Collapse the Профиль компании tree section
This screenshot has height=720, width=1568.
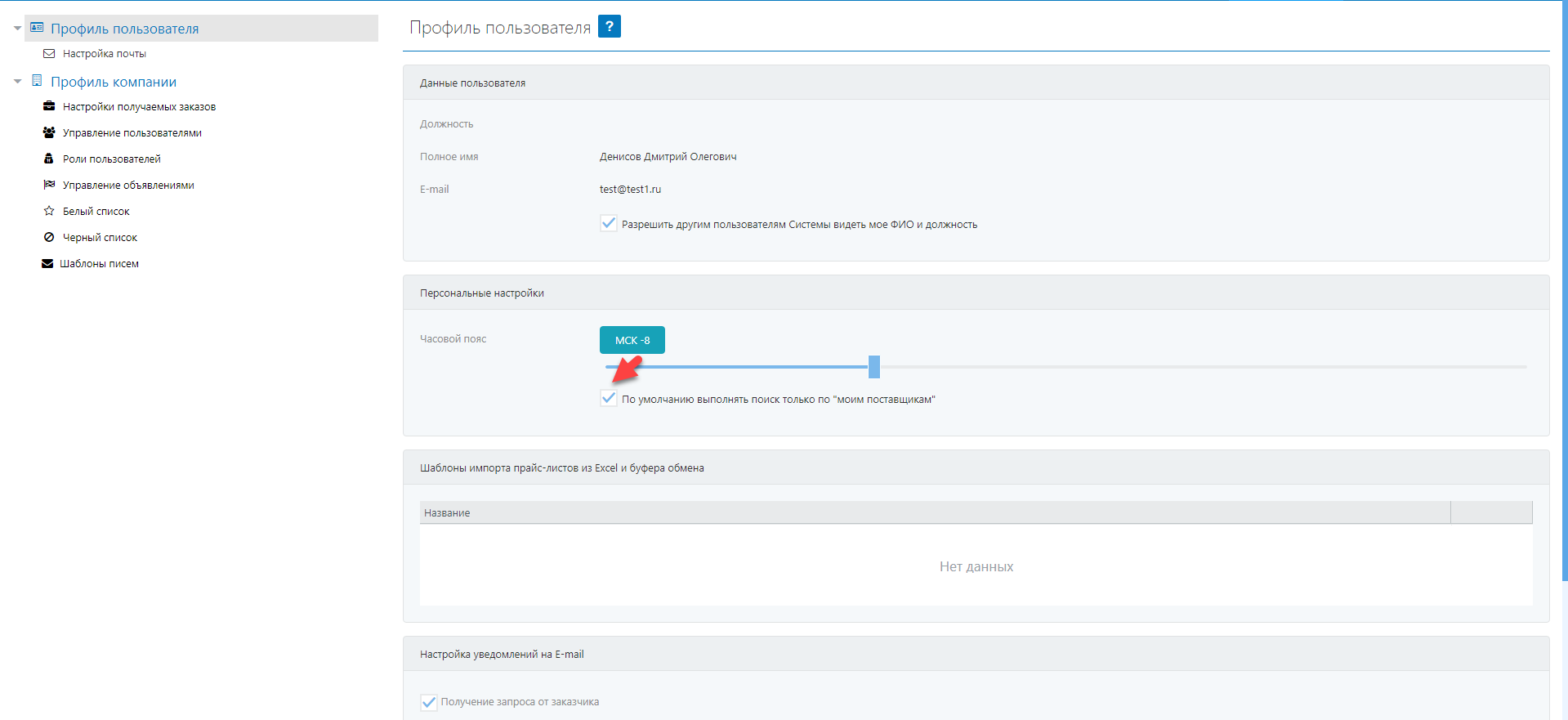pyautogui.click(x=17, y=82)
